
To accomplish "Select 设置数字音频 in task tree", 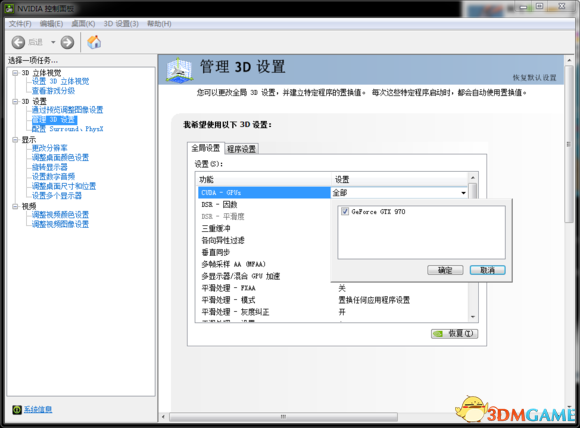I will click(53, 176).
